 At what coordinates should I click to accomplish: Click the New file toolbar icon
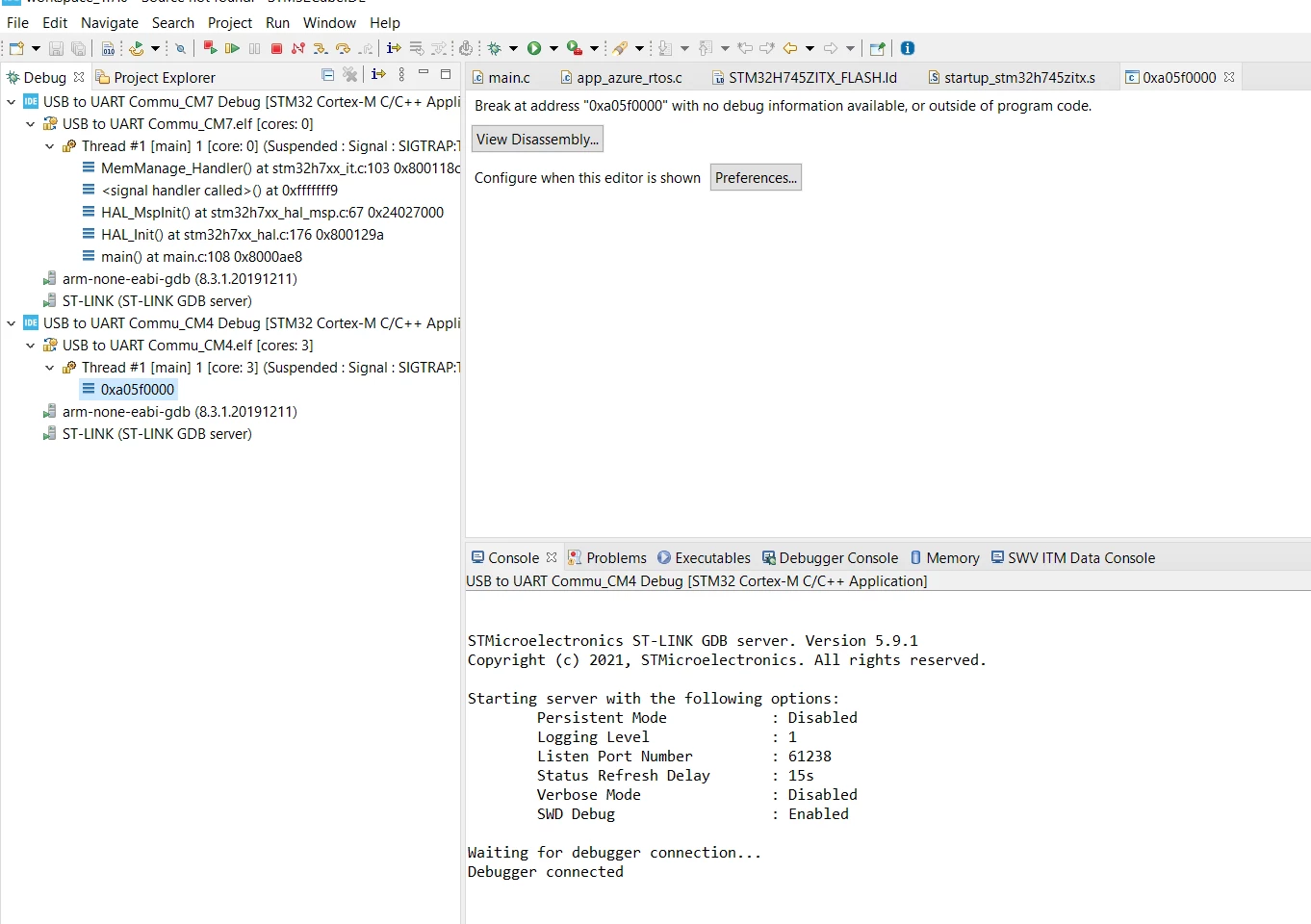(16, 48)
